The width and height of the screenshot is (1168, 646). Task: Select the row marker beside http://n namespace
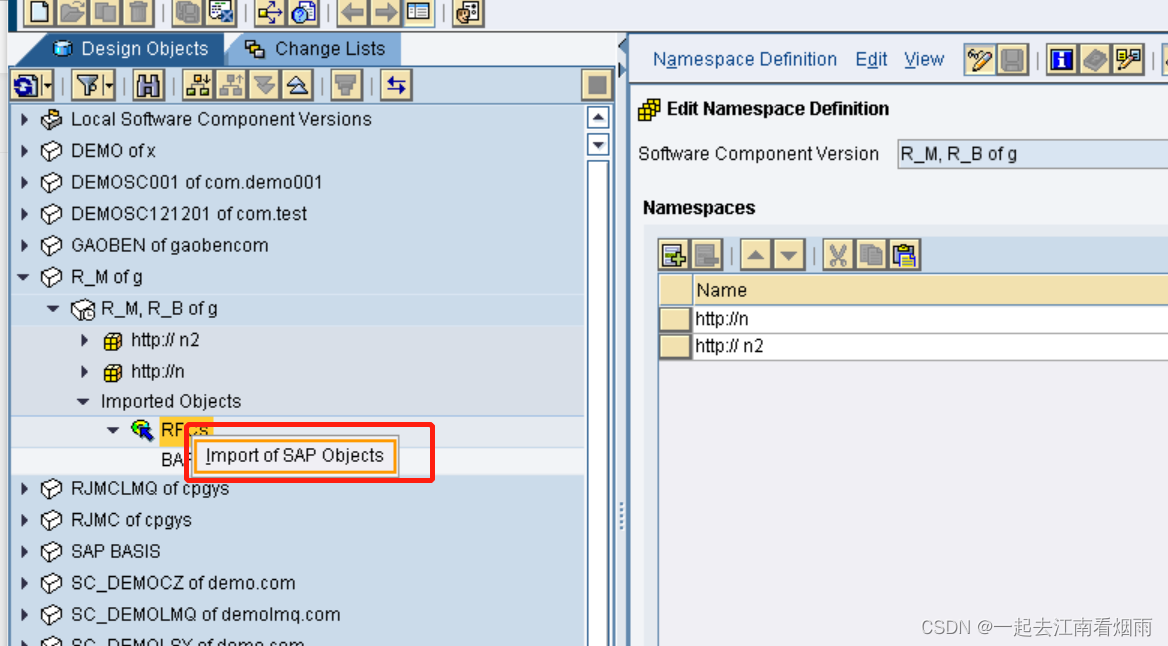(x=674, y=318)
